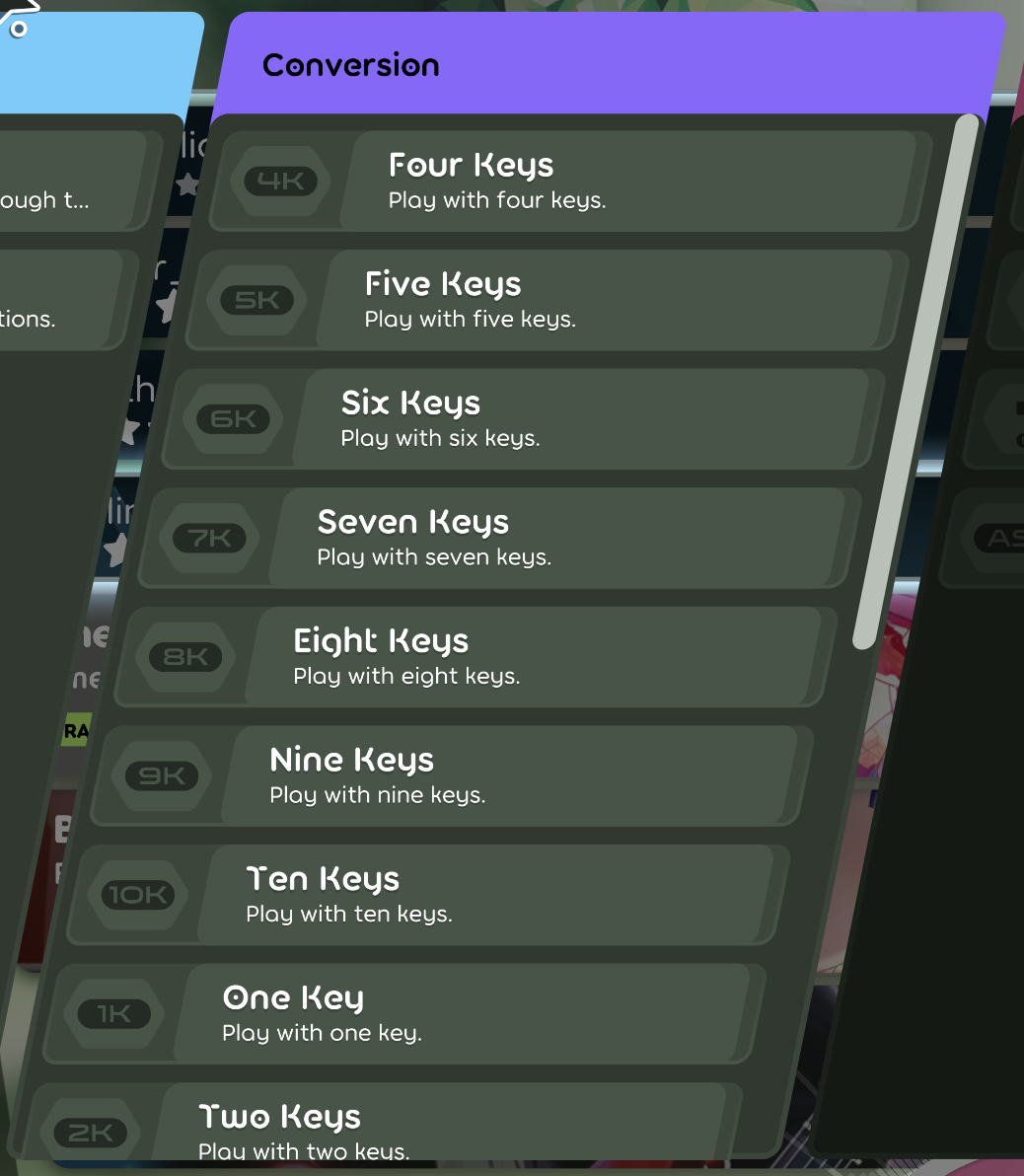Collapse the partially visible blue panel
1024x1176 pixels.
point(99,59)
